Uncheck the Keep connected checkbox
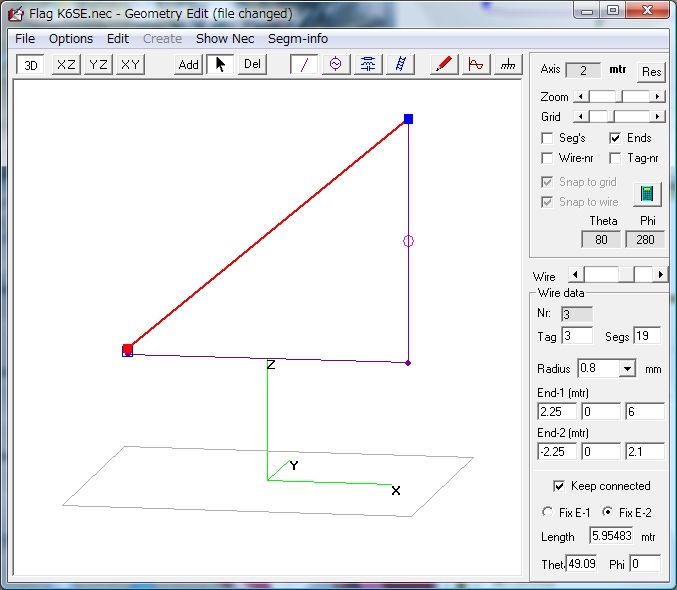Screen dimensions: 677x590 559,486
